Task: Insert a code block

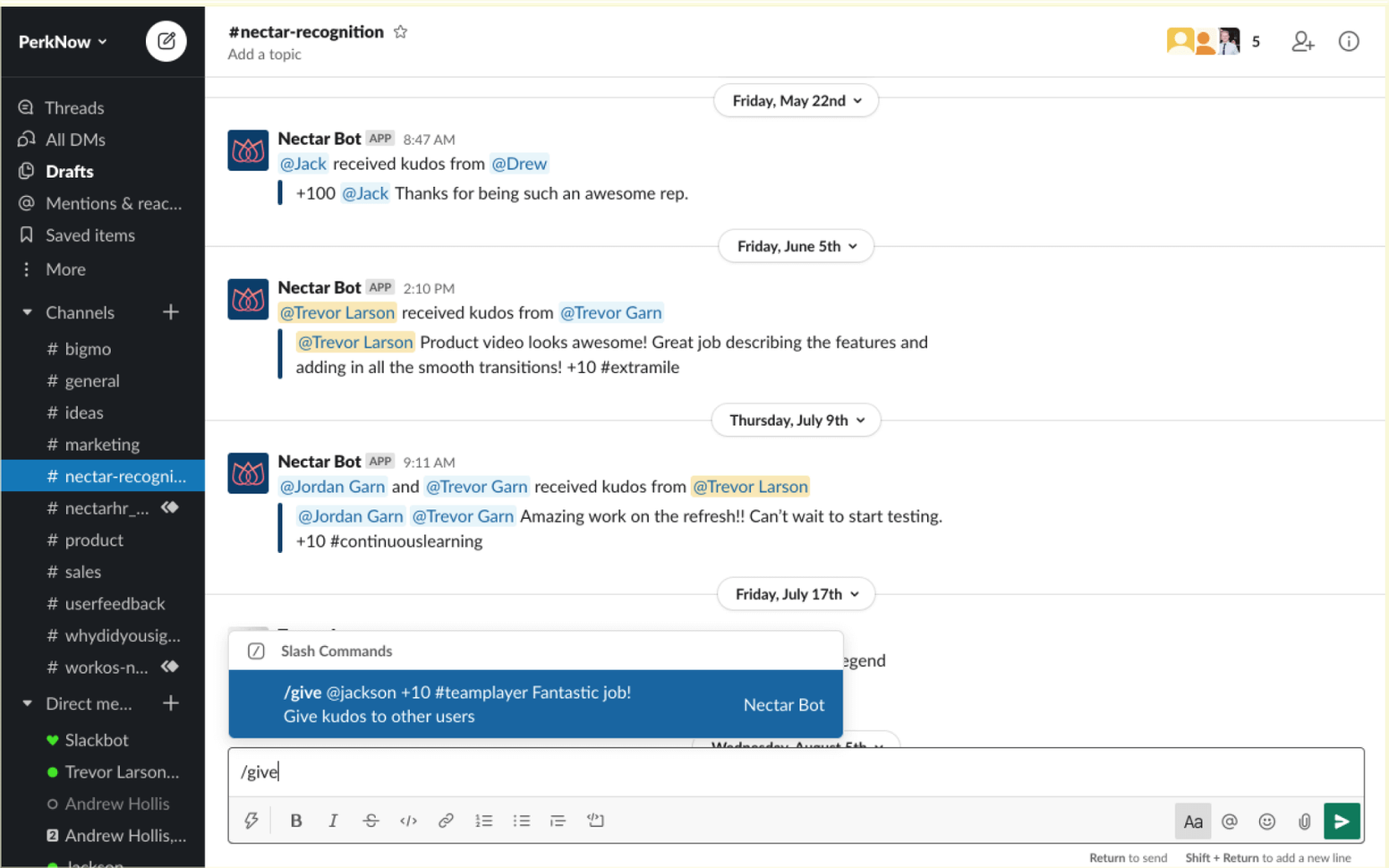Action: click(595, 821)
